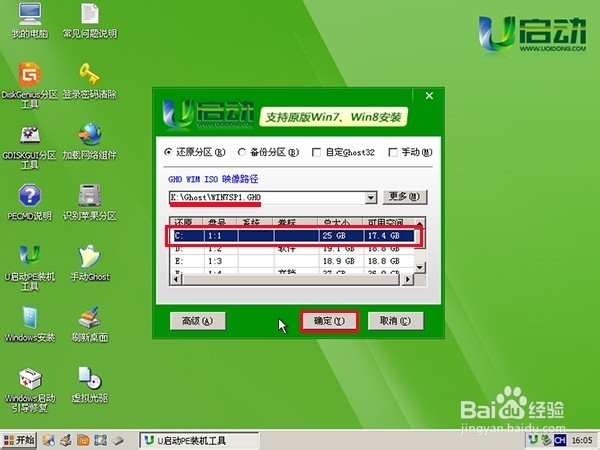Launch GDISKGUI分区工具 desktop icon
This screenshot has width=600, height=450.
[29, 146]
